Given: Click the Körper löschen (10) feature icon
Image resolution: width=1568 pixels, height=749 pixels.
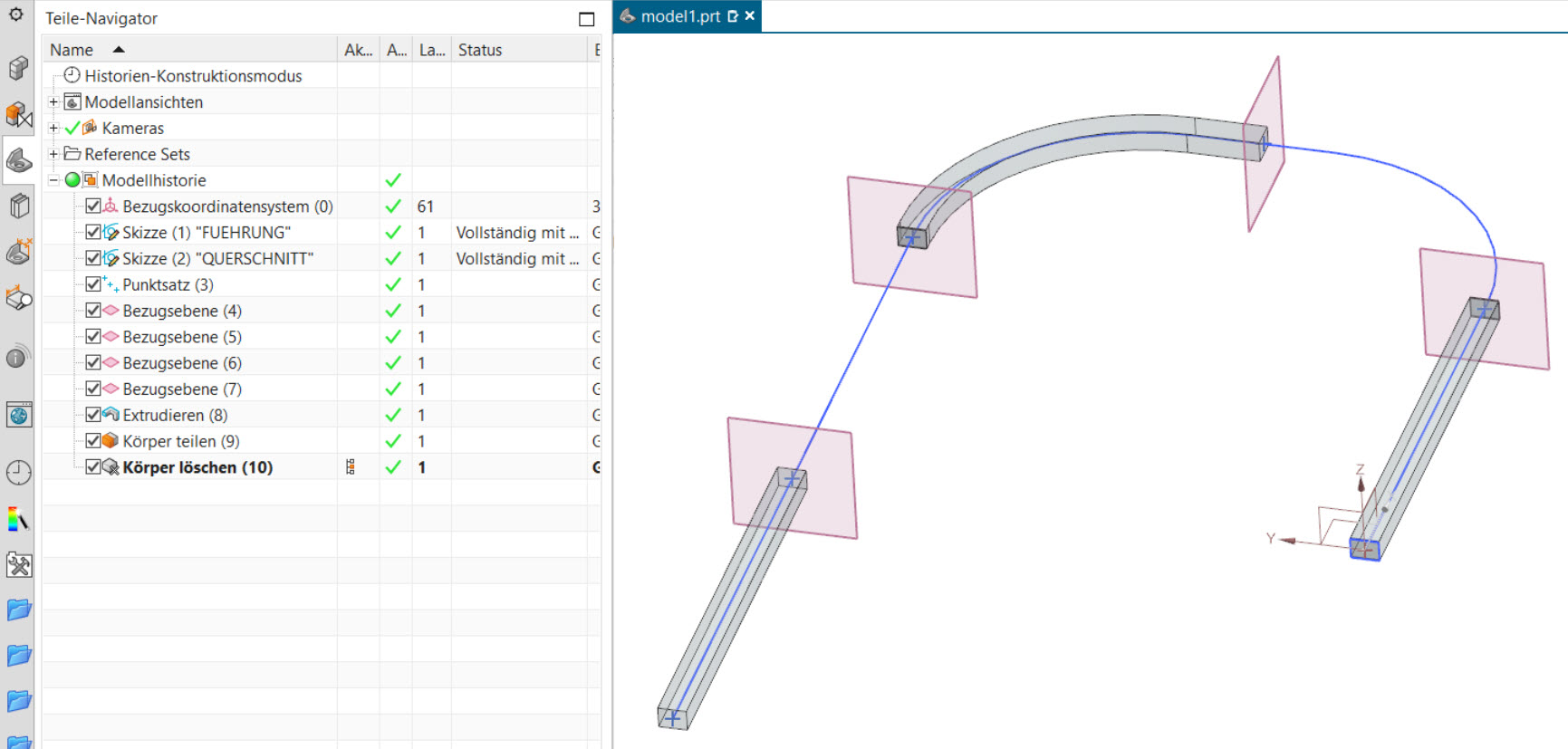Looking at the screenshot, I should [x=111, y=467].
